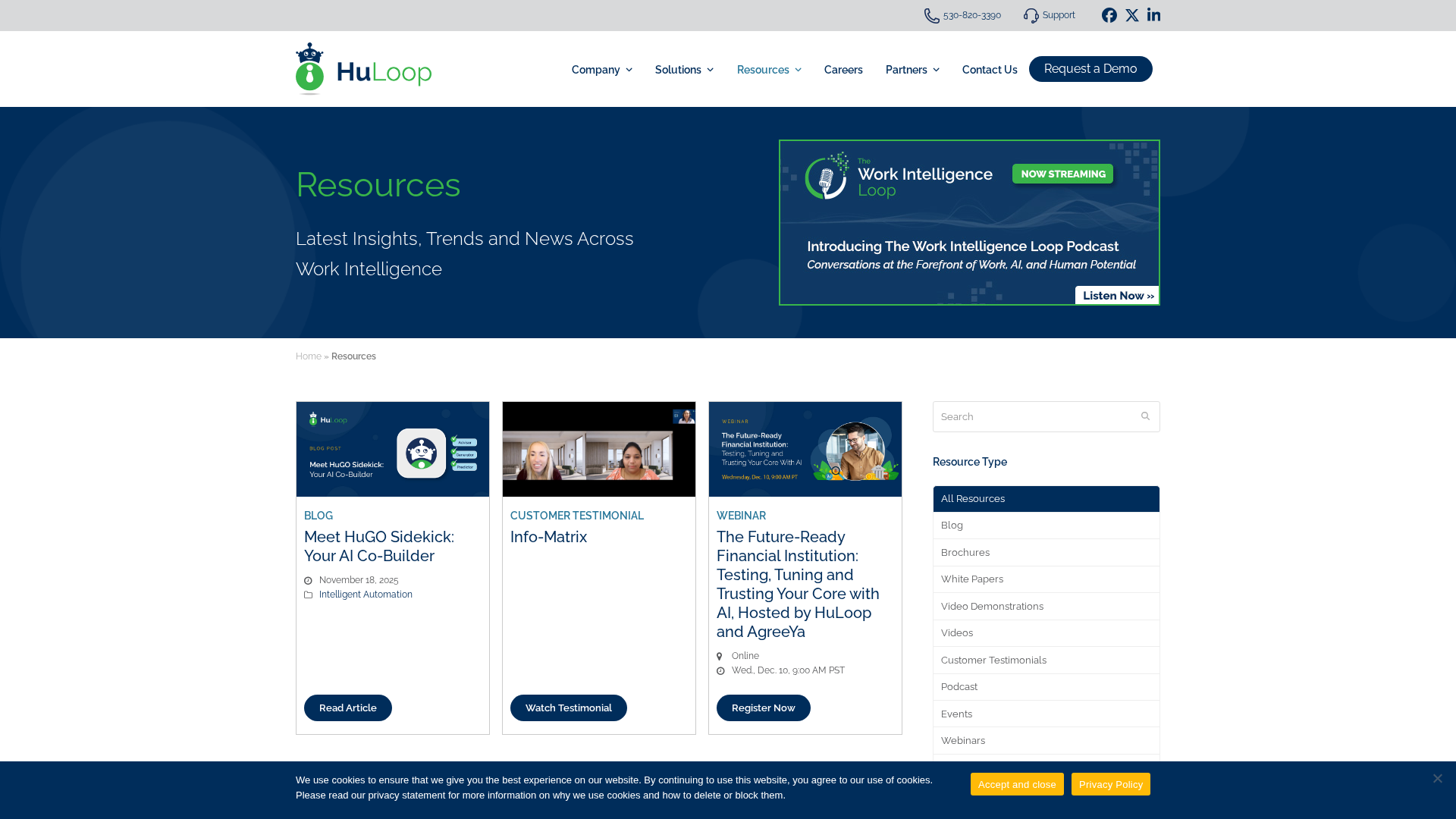This screenshot has width=1456, height=819.
Task: Dismiss cookie banner with the X icon
Action: [x=1437, y=778]
